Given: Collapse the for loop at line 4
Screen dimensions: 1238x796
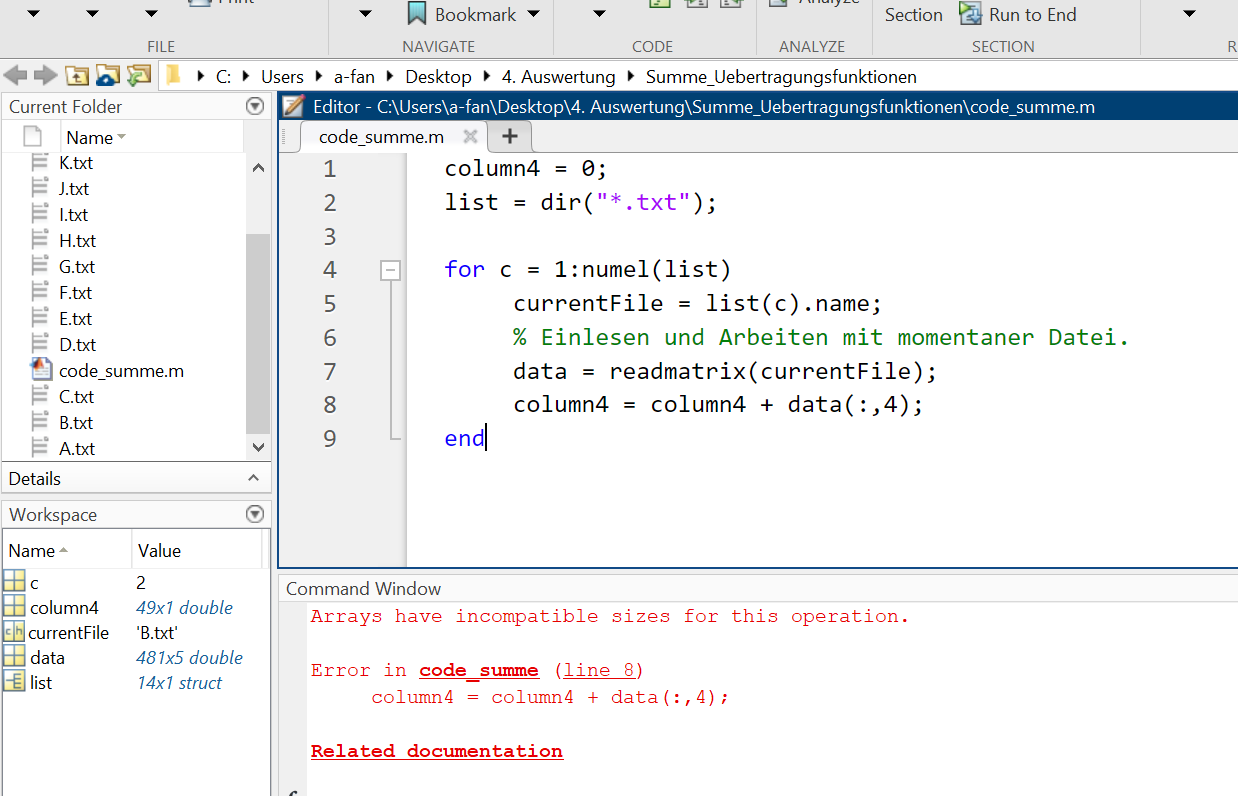Looking at the screenshot, I should click(390, 270).
